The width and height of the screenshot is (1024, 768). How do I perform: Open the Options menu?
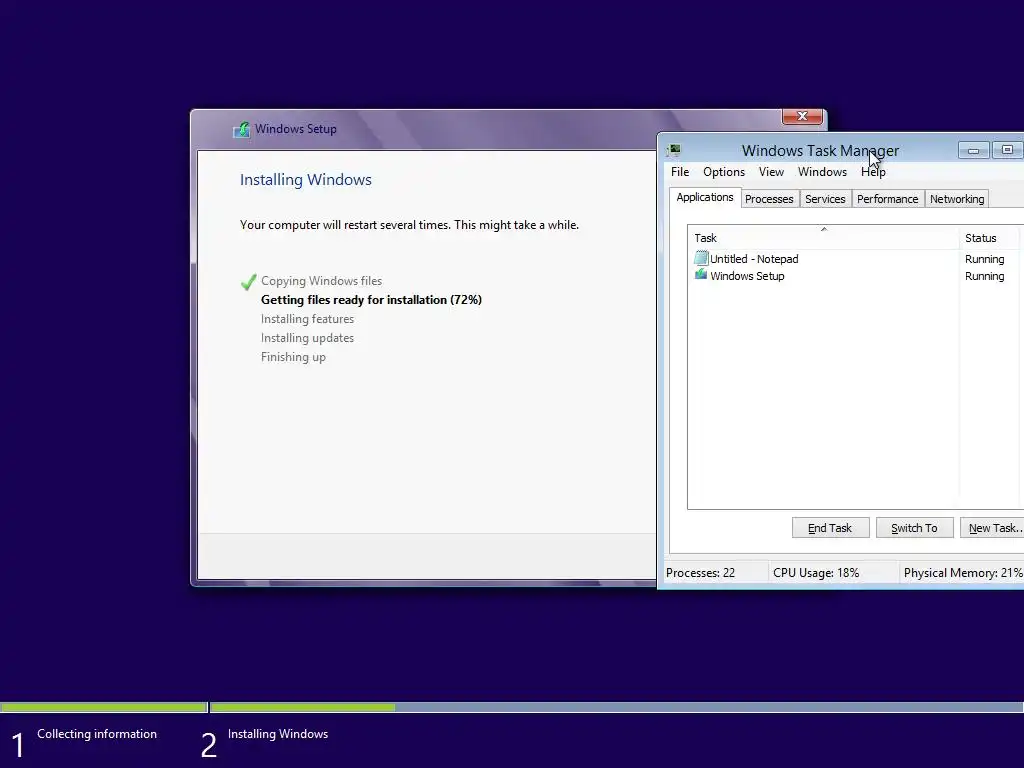[x=724, y=172]
